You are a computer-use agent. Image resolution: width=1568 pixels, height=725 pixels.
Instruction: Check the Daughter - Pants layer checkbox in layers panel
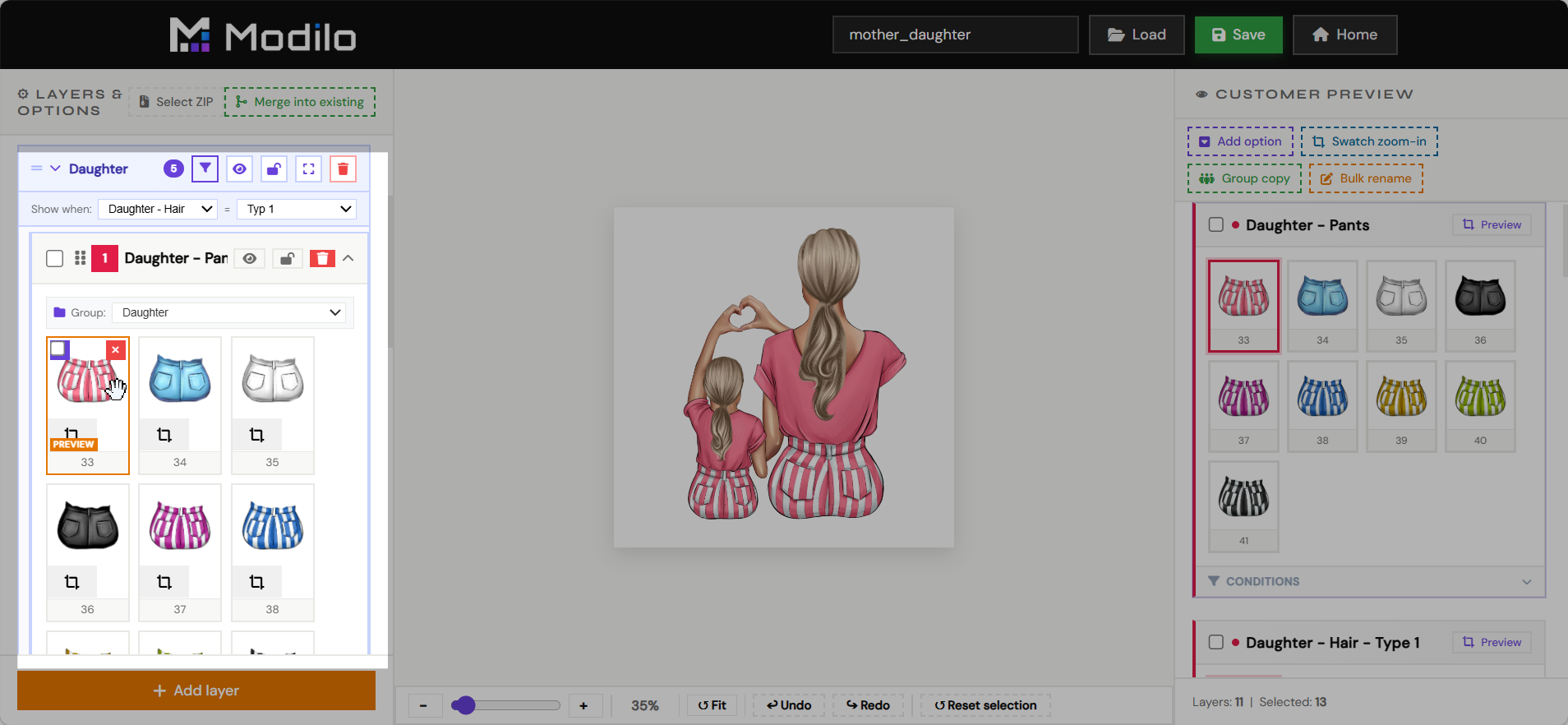click(x=55, y=259)
